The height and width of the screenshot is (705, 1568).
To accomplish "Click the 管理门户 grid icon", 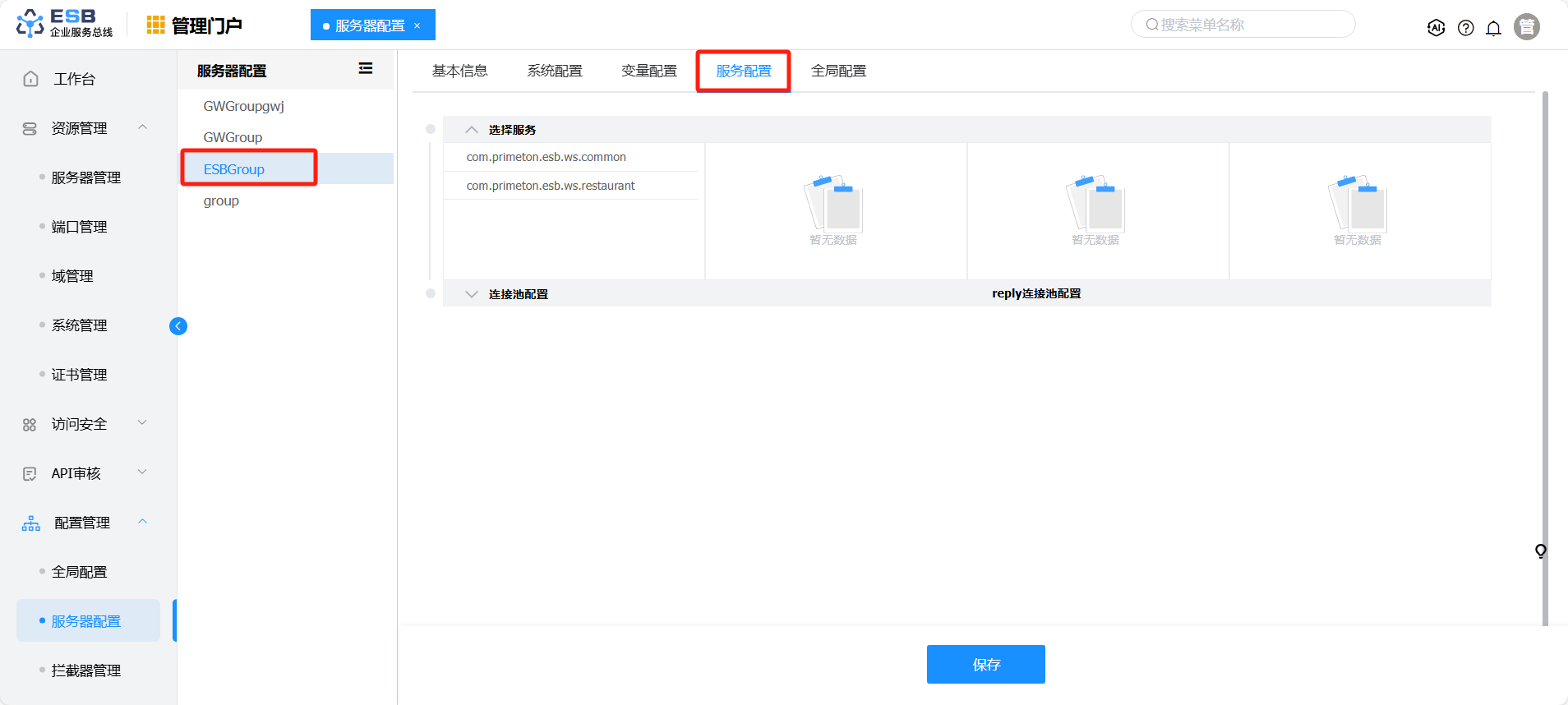I will 155,25.
